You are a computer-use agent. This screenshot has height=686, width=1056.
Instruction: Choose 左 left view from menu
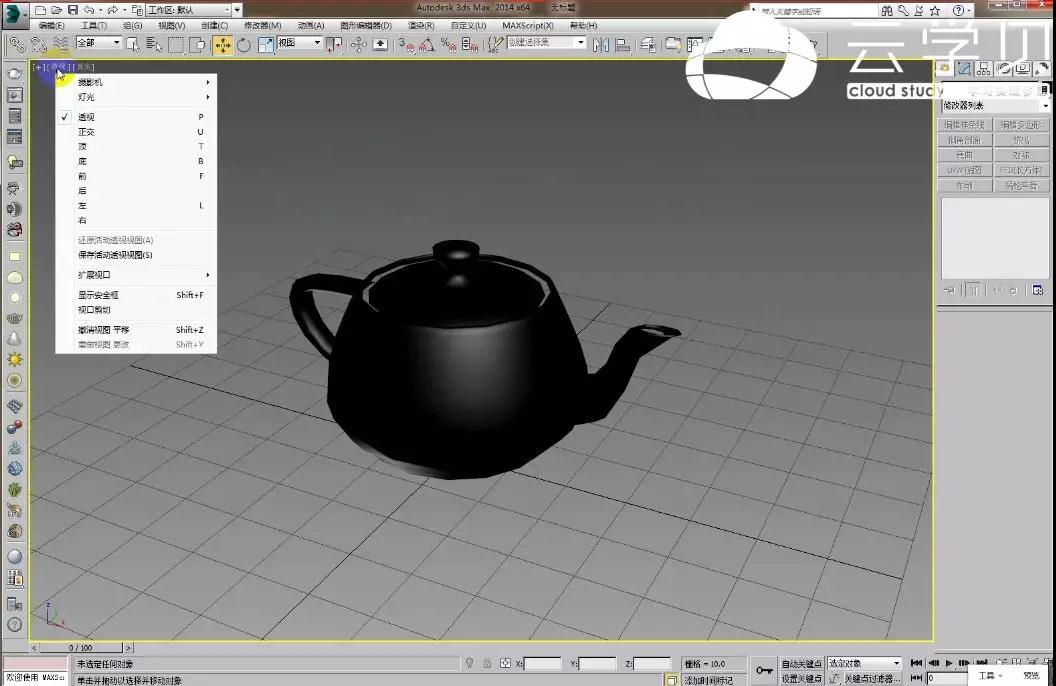click(x=137, y=206)
